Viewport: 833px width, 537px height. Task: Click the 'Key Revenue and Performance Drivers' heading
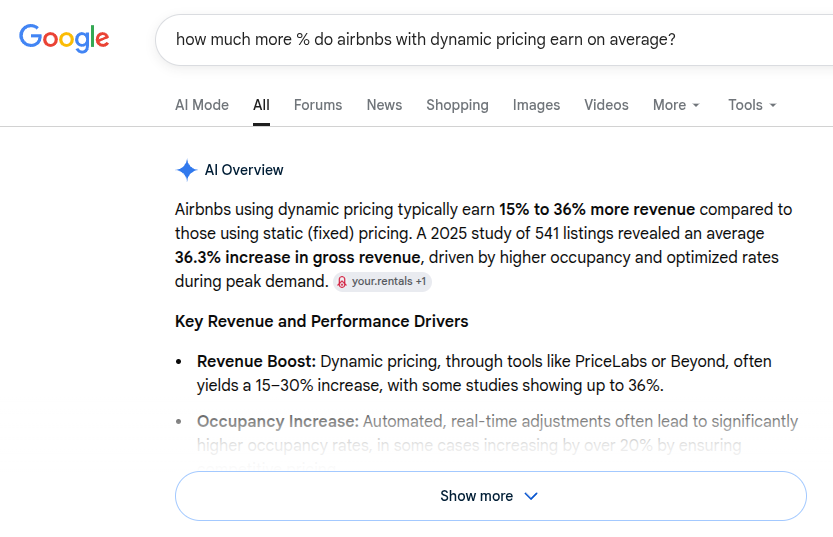pyautogui.click(x=321, y=321)
